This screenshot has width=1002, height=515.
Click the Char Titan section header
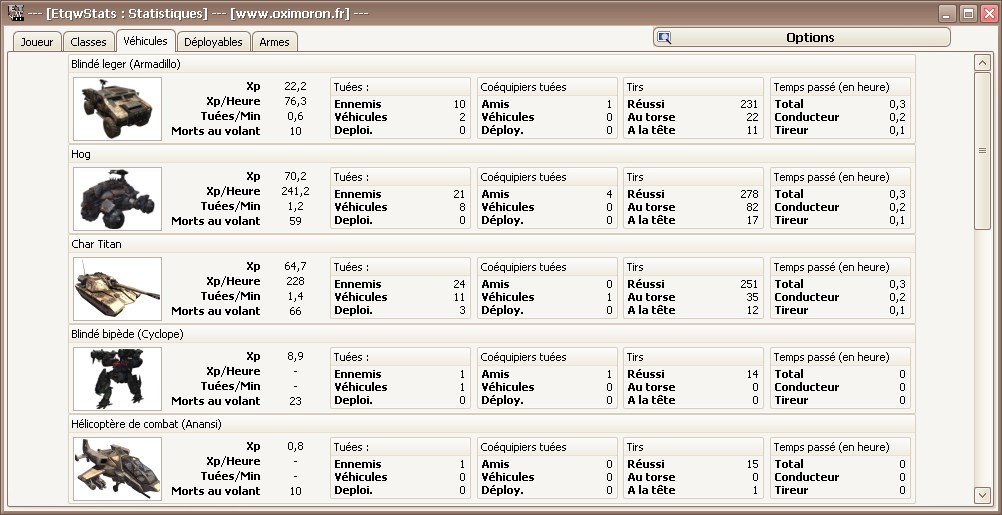(x=491, y=244)
